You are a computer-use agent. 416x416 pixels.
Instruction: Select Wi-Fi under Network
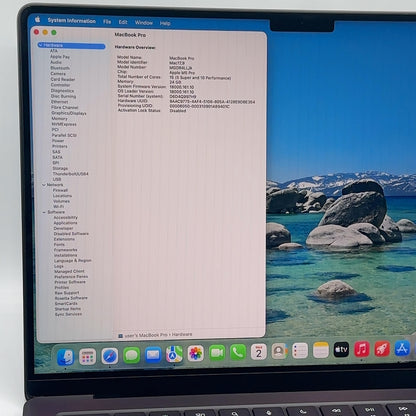(59, 207)
